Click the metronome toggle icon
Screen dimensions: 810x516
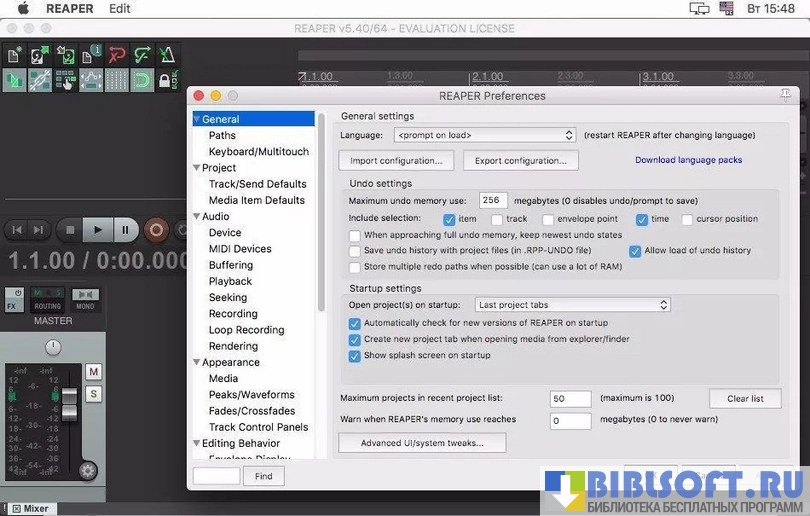[166, 56]
